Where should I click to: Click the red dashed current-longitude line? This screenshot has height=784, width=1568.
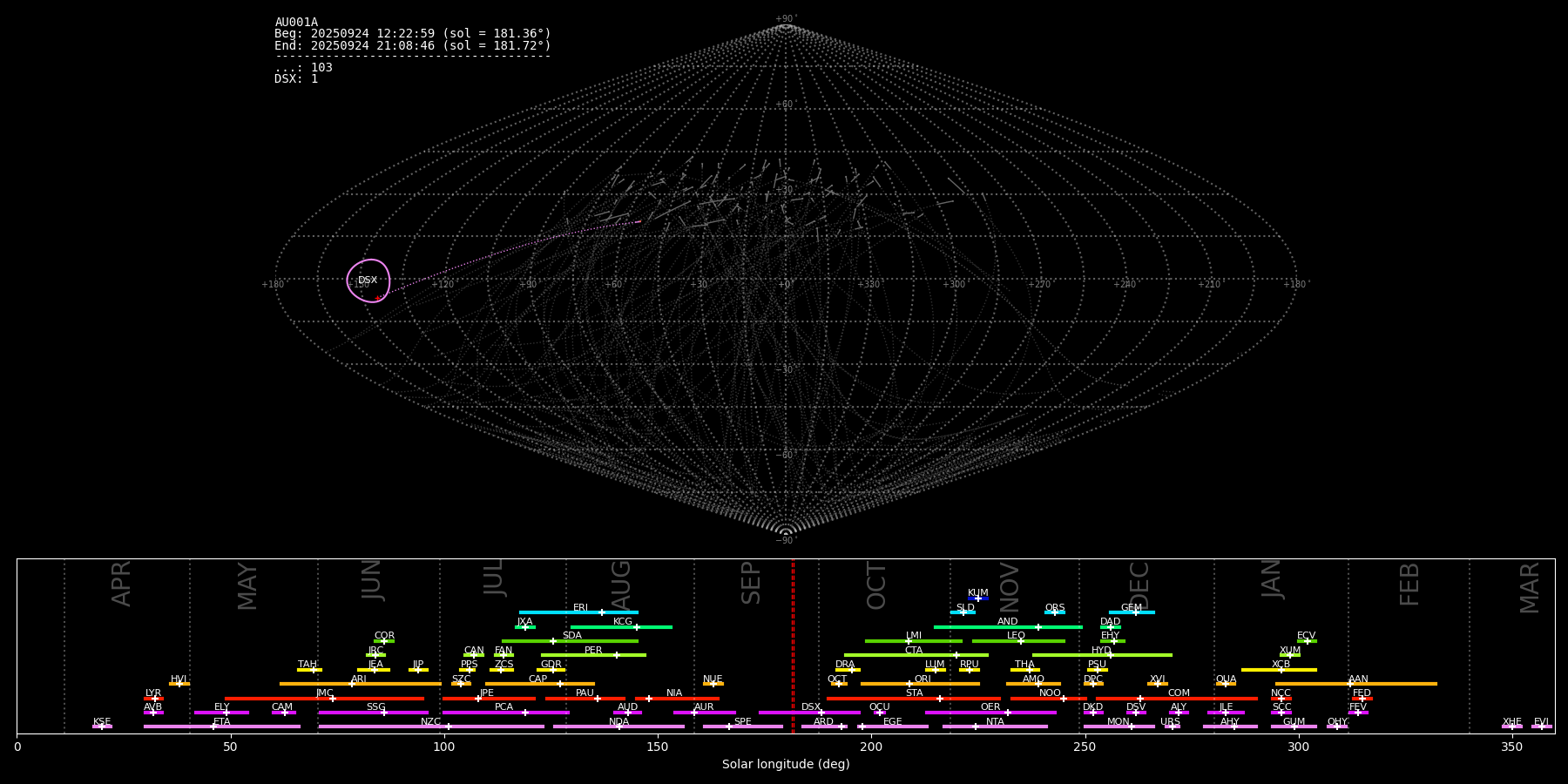[793, 645]
